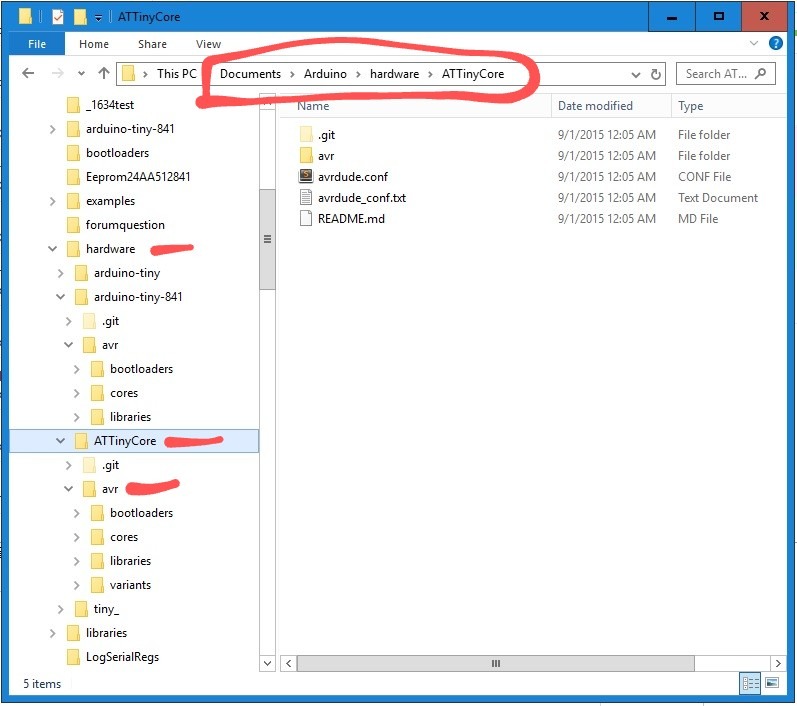Switch to Large icons view layout

tap(772, 683)
